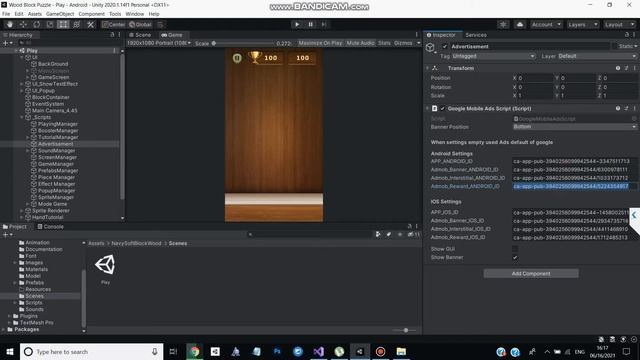Toggle pivot Center handle button
Image resolution: width=640 pixels, height=360 pixels.
click(114, 24)
